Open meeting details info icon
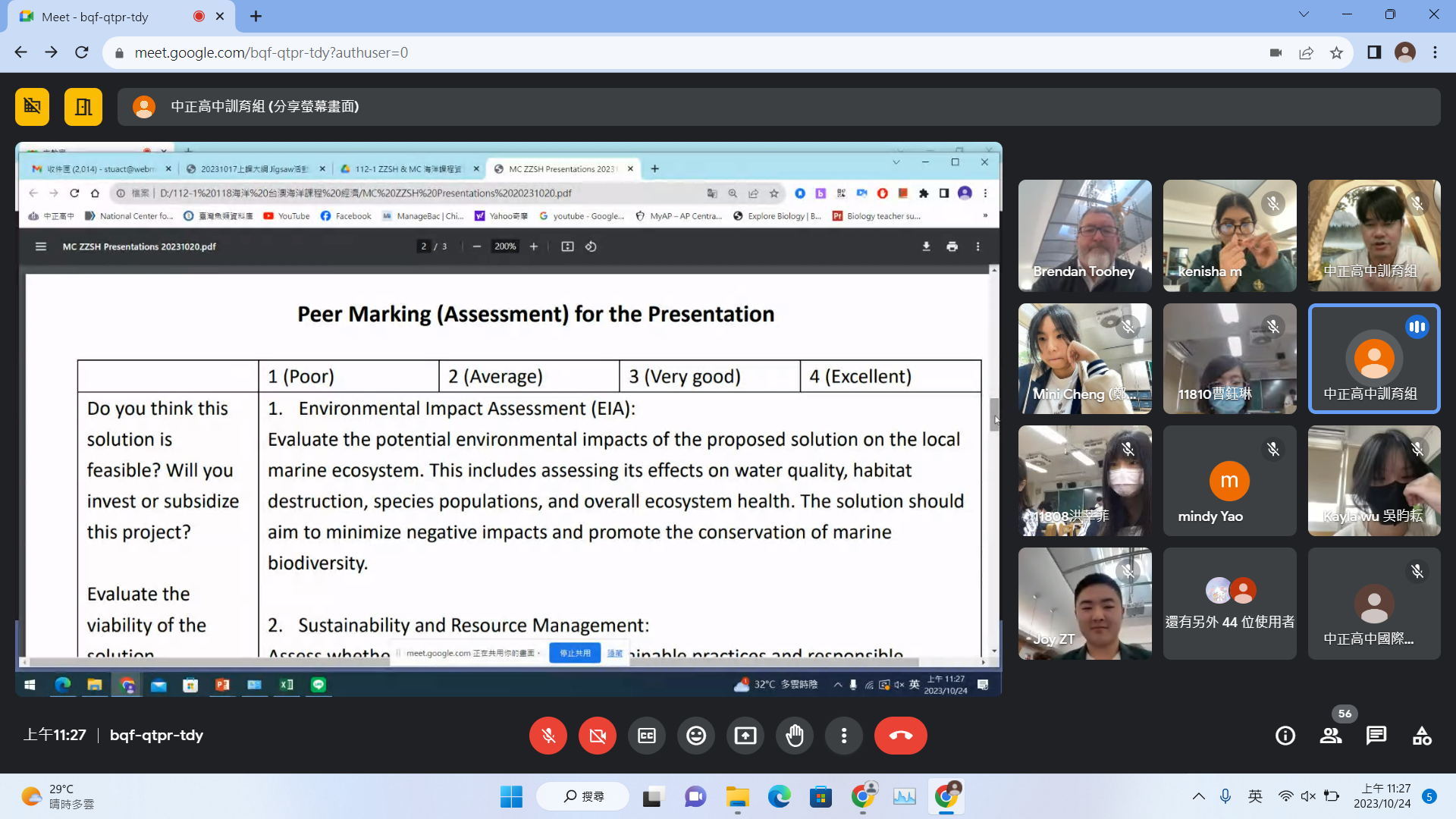 [x=1285, y=736]
